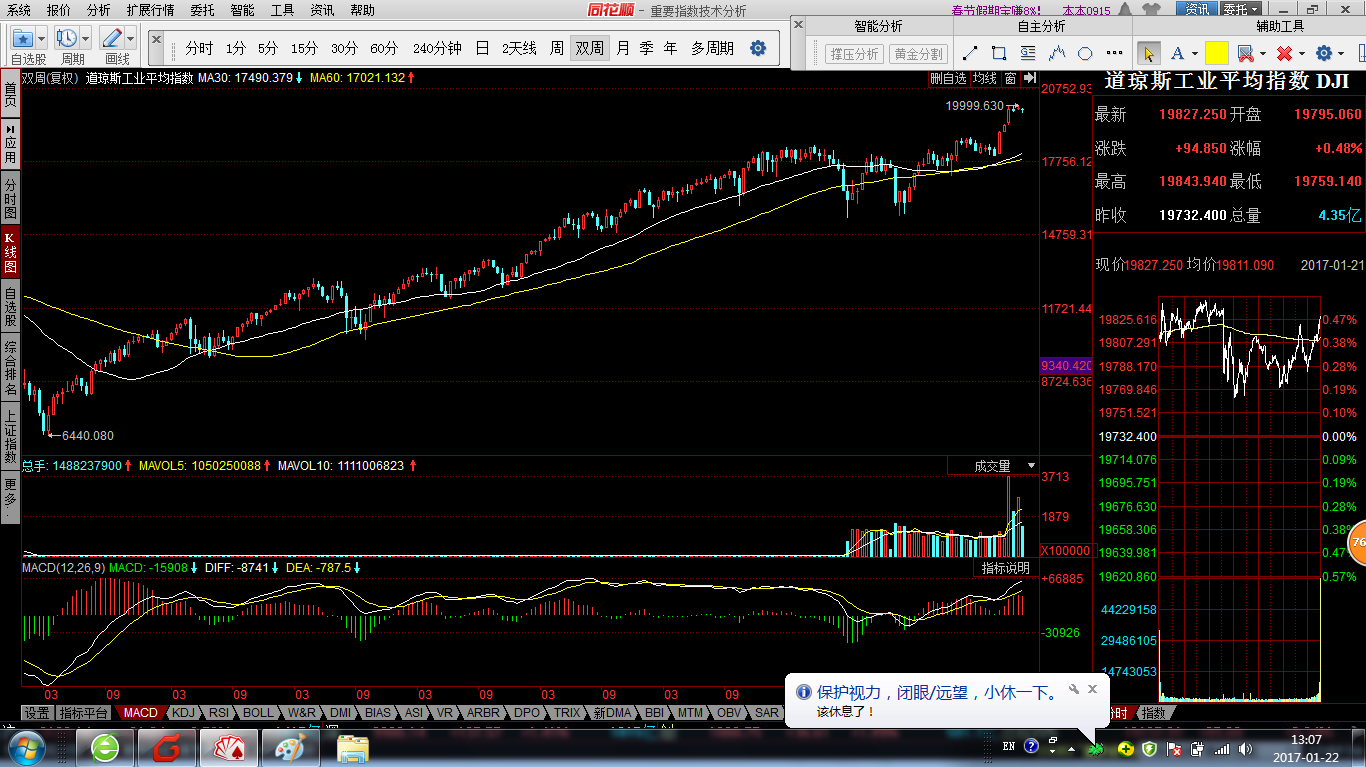Select the arrow pointer tool
Image resolution: width=1366 pixels, height=767 pixels.
coord(1148,53)
